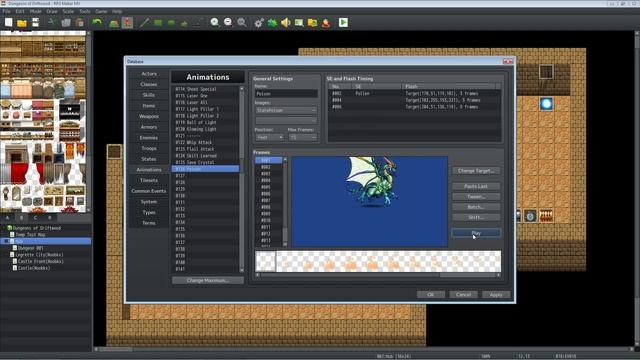Switch to the Common Events tab
Image resolution: width=640 pixels, height=360 pixels.
click(x=149, y=191)
